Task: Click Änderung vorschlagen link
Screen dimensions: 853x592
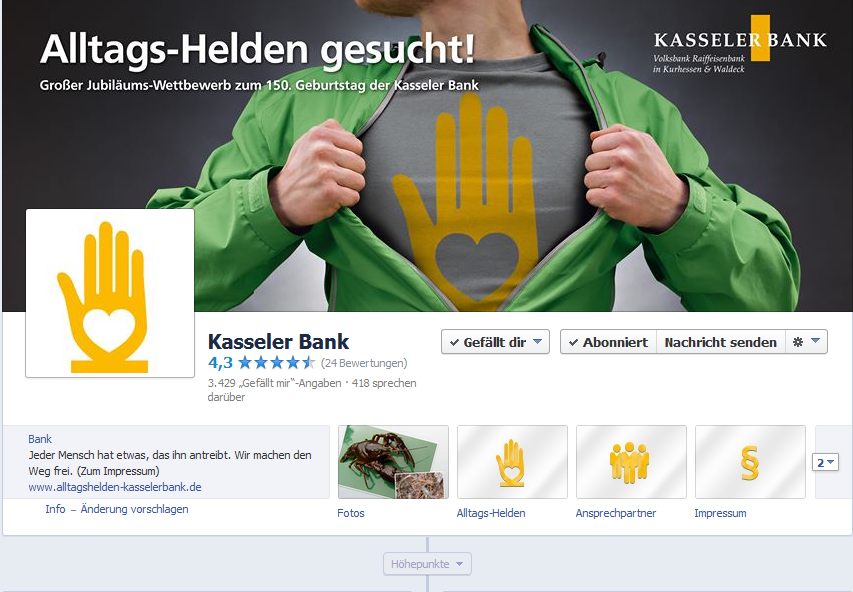Action: coord(134,509)
